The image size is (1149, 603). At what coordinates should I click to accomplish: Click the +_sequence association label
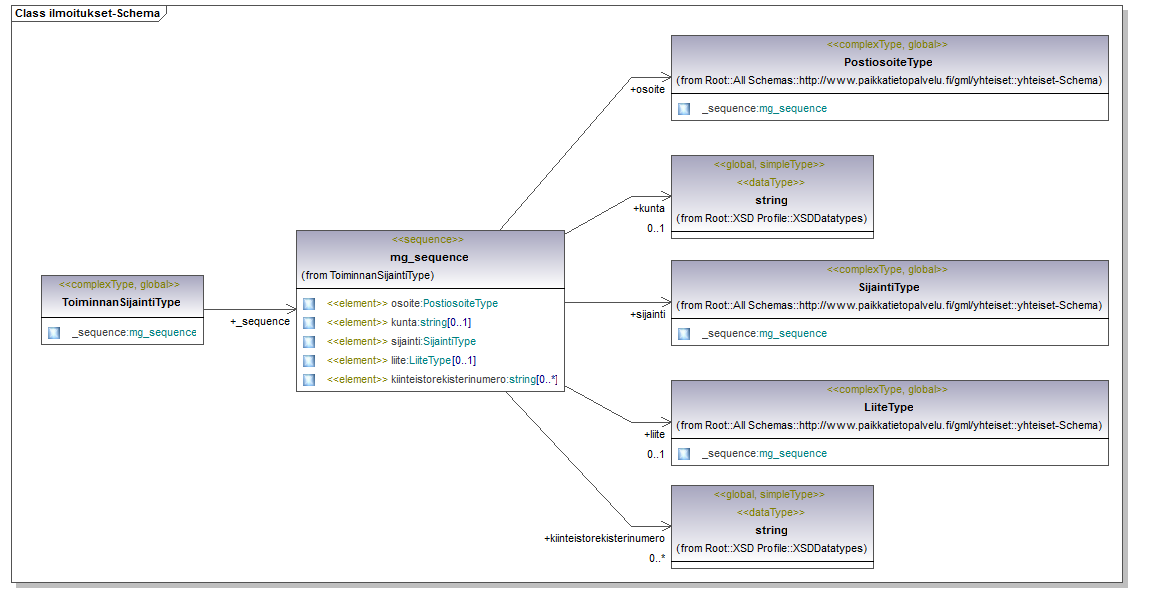point(260,322)
